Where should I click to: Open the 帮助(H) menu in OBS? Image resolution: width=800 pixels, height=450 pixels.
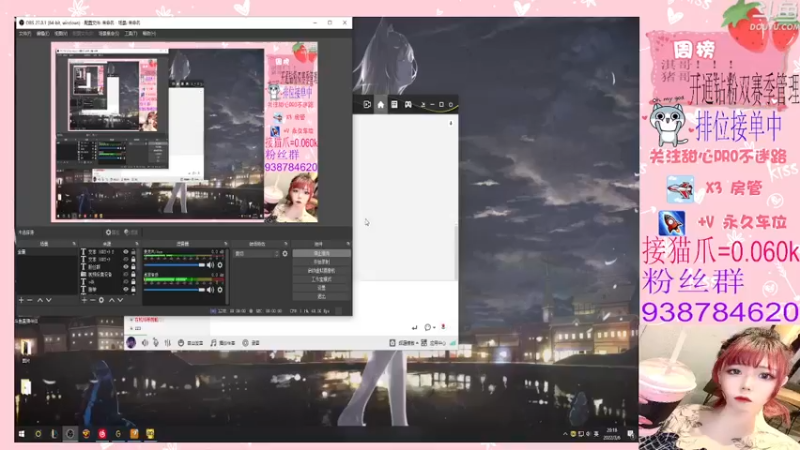[x=149, y=34]
